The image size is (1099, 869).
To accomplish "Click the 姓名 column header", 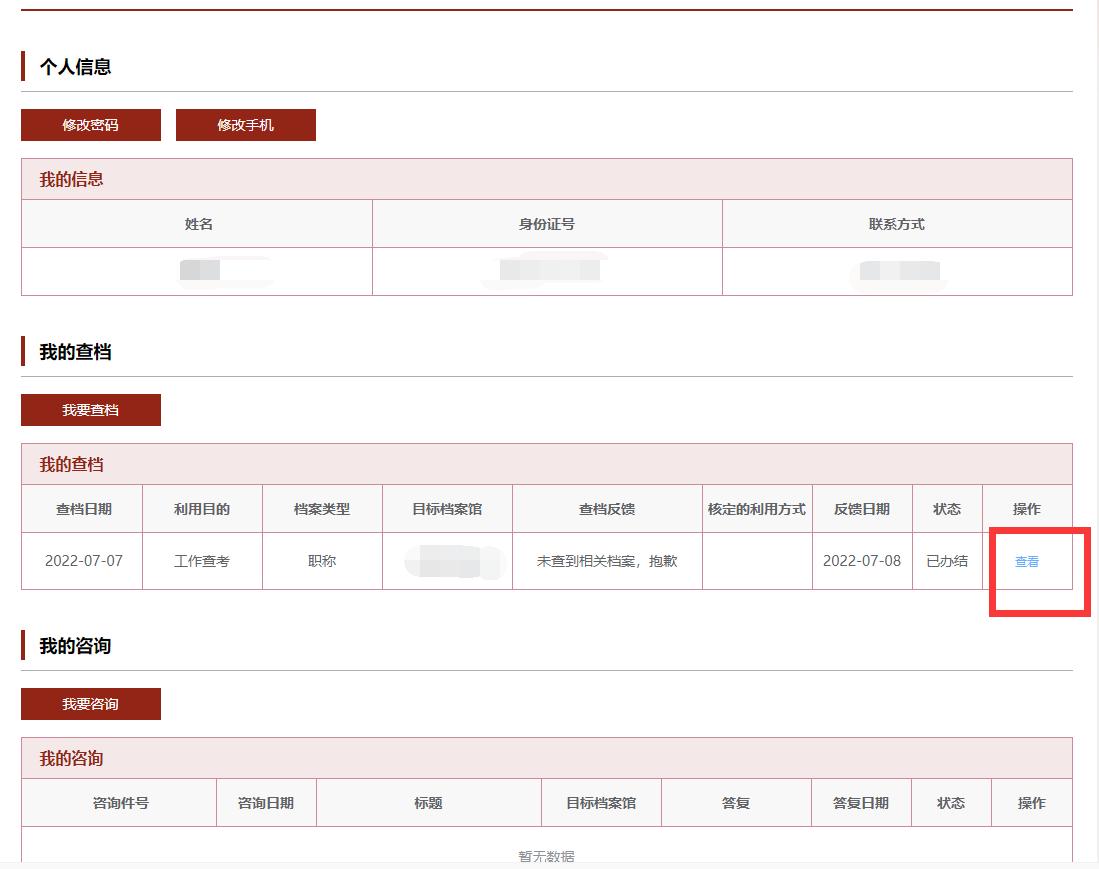I will click(196, 223).
